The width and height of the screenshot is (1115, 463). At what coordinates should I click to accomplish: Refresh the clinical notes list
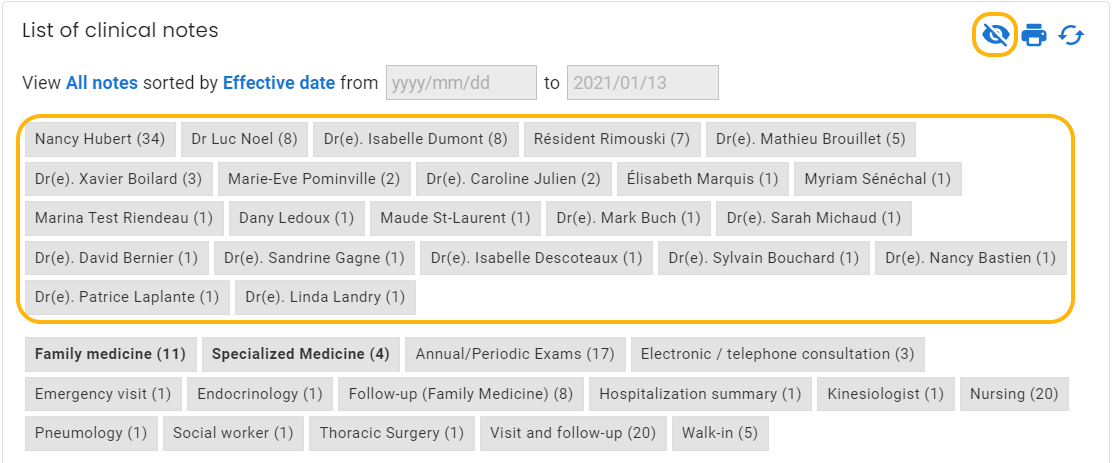tap(1071, 34)
